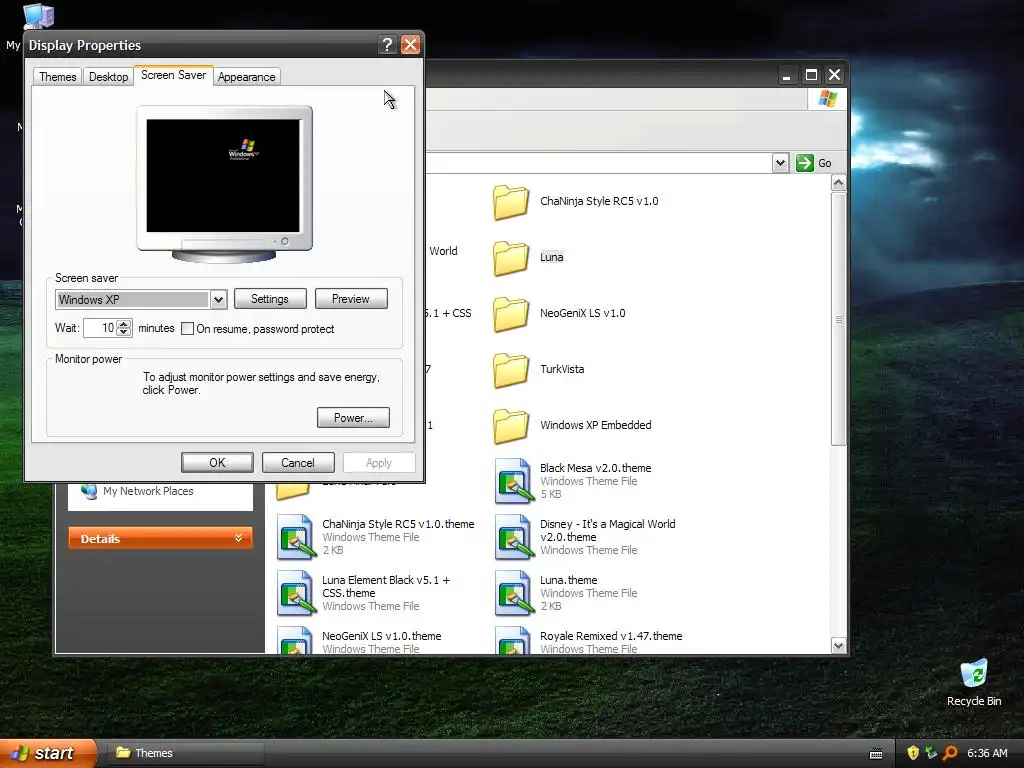Screen dimensions: 1024x768
Task: Click the safely remove hardware tray icon
Action: [x=931, y=753]
